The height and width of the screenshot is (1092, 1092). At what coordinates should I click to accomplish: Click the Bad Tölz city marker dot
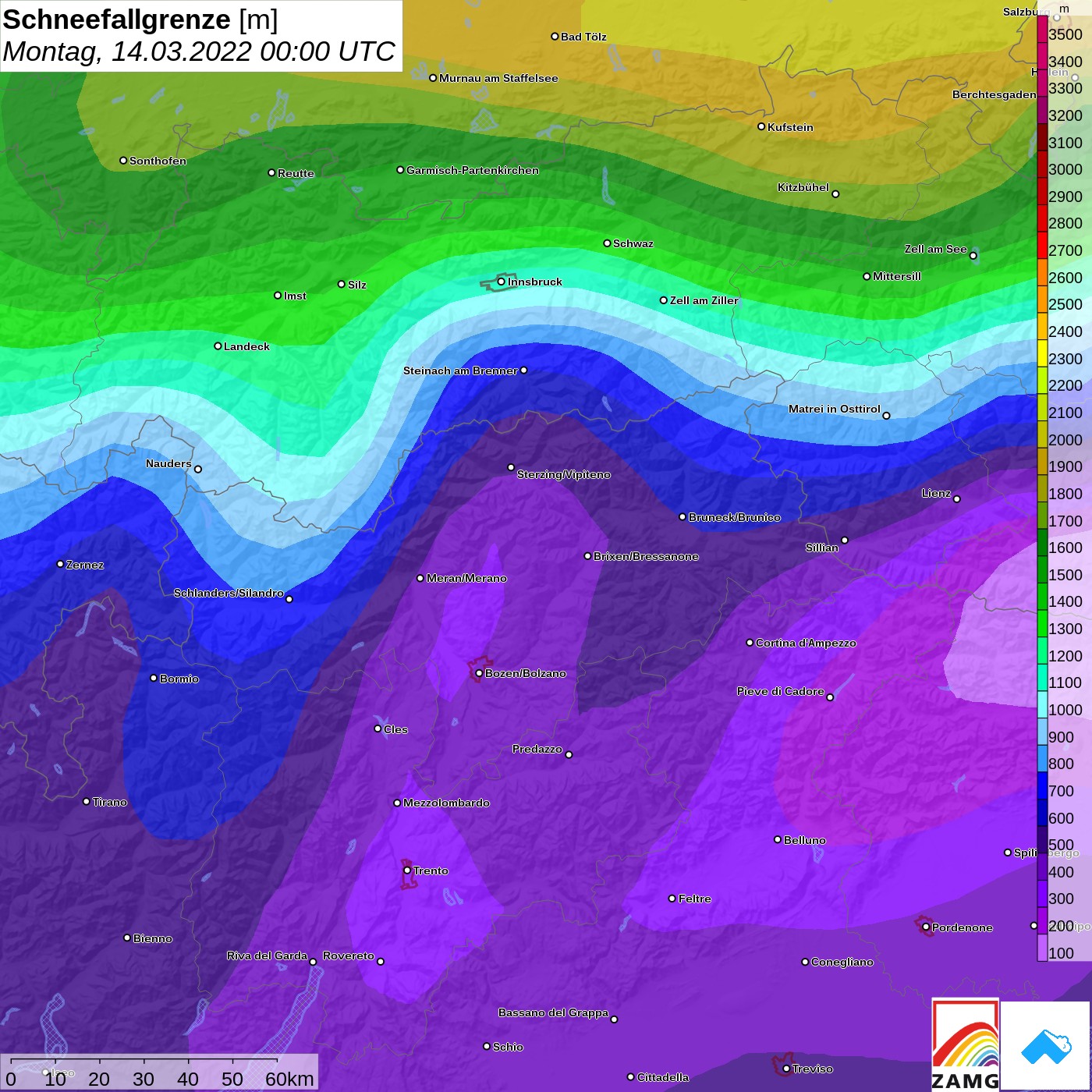[555, 37]
